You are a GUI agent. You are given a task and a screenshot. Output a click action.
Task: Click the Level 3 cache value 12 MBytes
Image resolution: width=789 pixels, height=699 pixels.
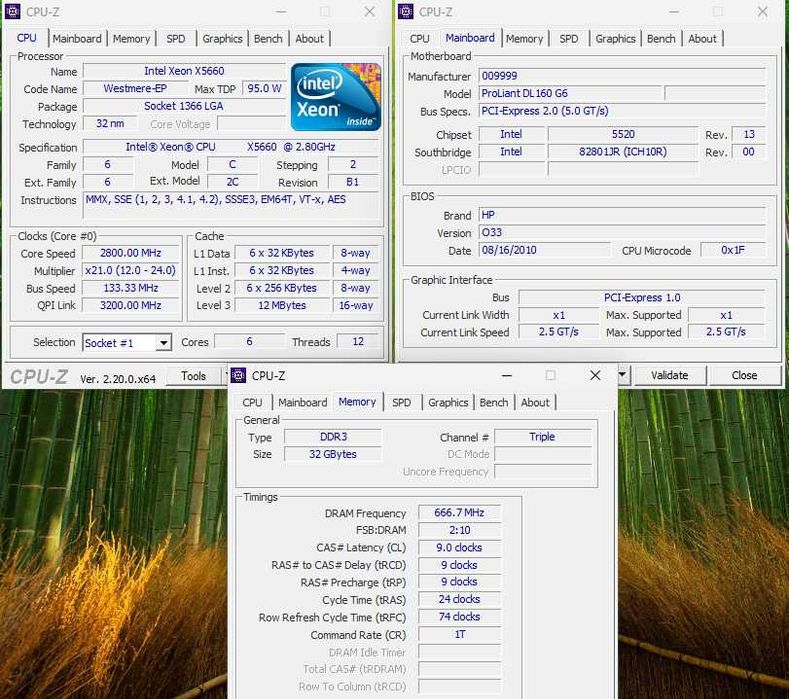pos(282,305)
